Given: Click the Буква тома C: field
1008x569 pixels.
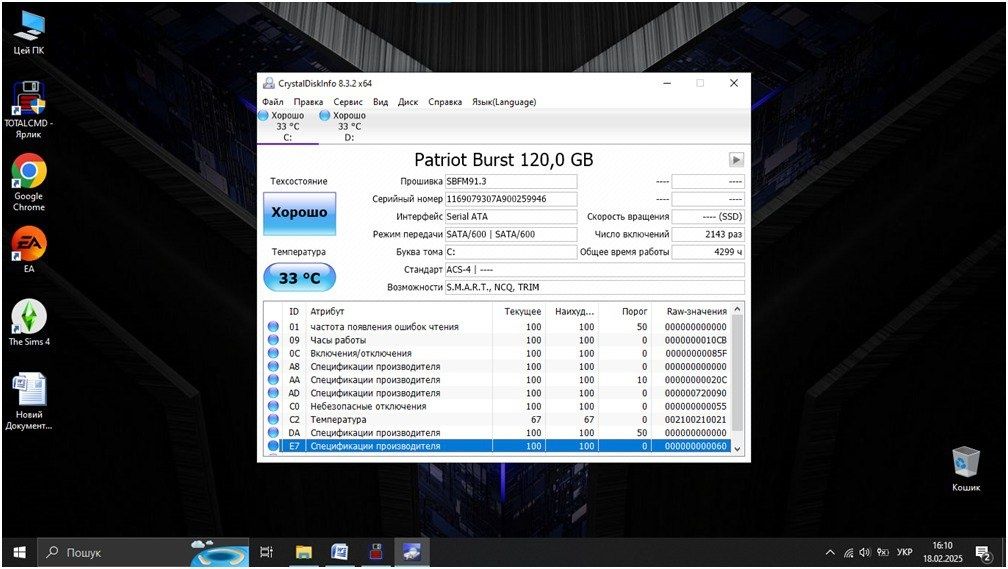Looking at the screenshot, I should click(x=510, y=252).
